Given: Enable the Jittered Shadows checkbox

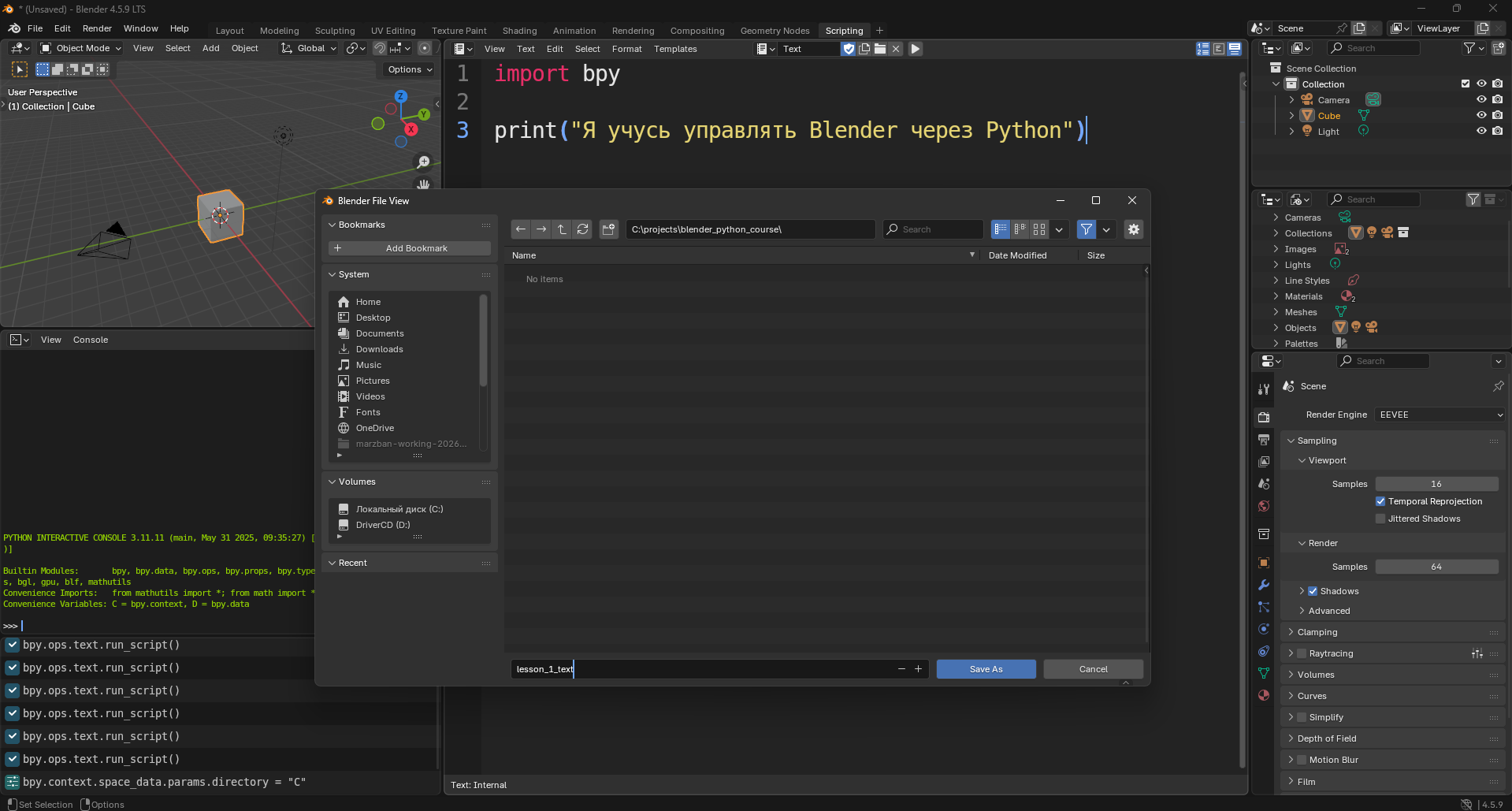Looking at the screenshot, I should (1380, 519).
